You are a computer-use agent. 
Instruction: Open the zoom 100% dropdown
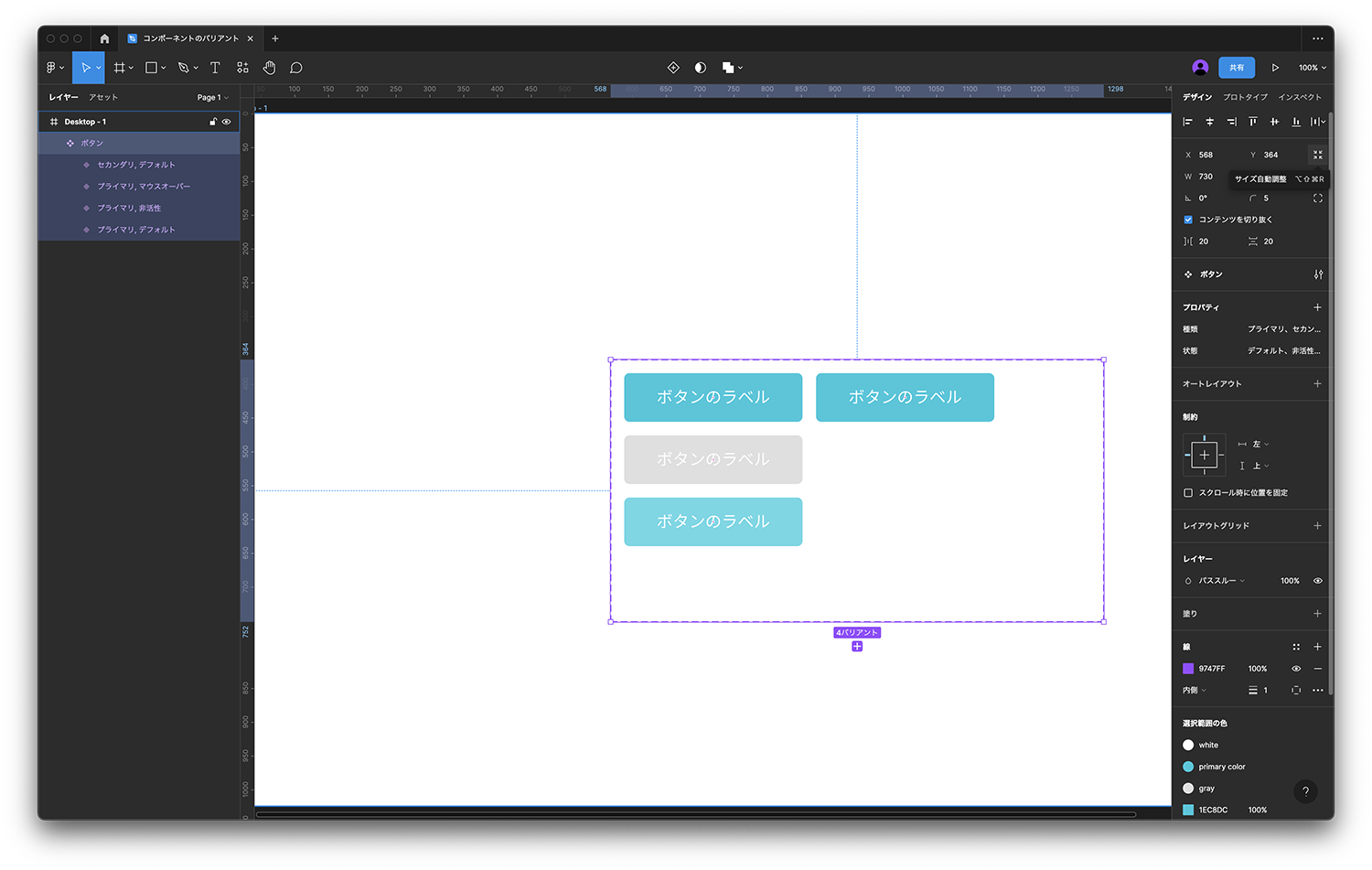coord(1312,68)
